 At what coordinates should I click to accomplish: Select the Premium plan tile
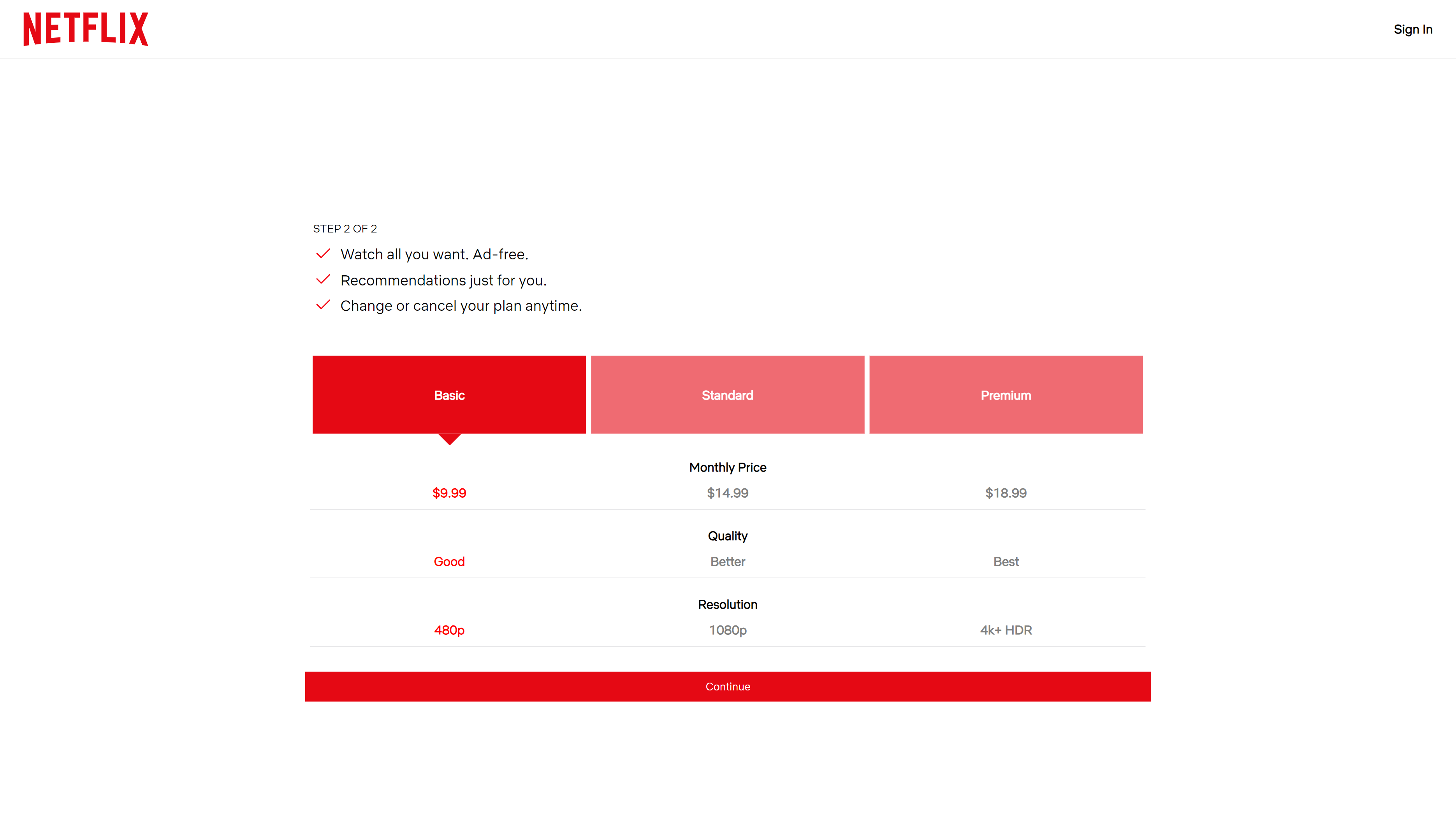pyautogui.click(x=1006, y=394)
